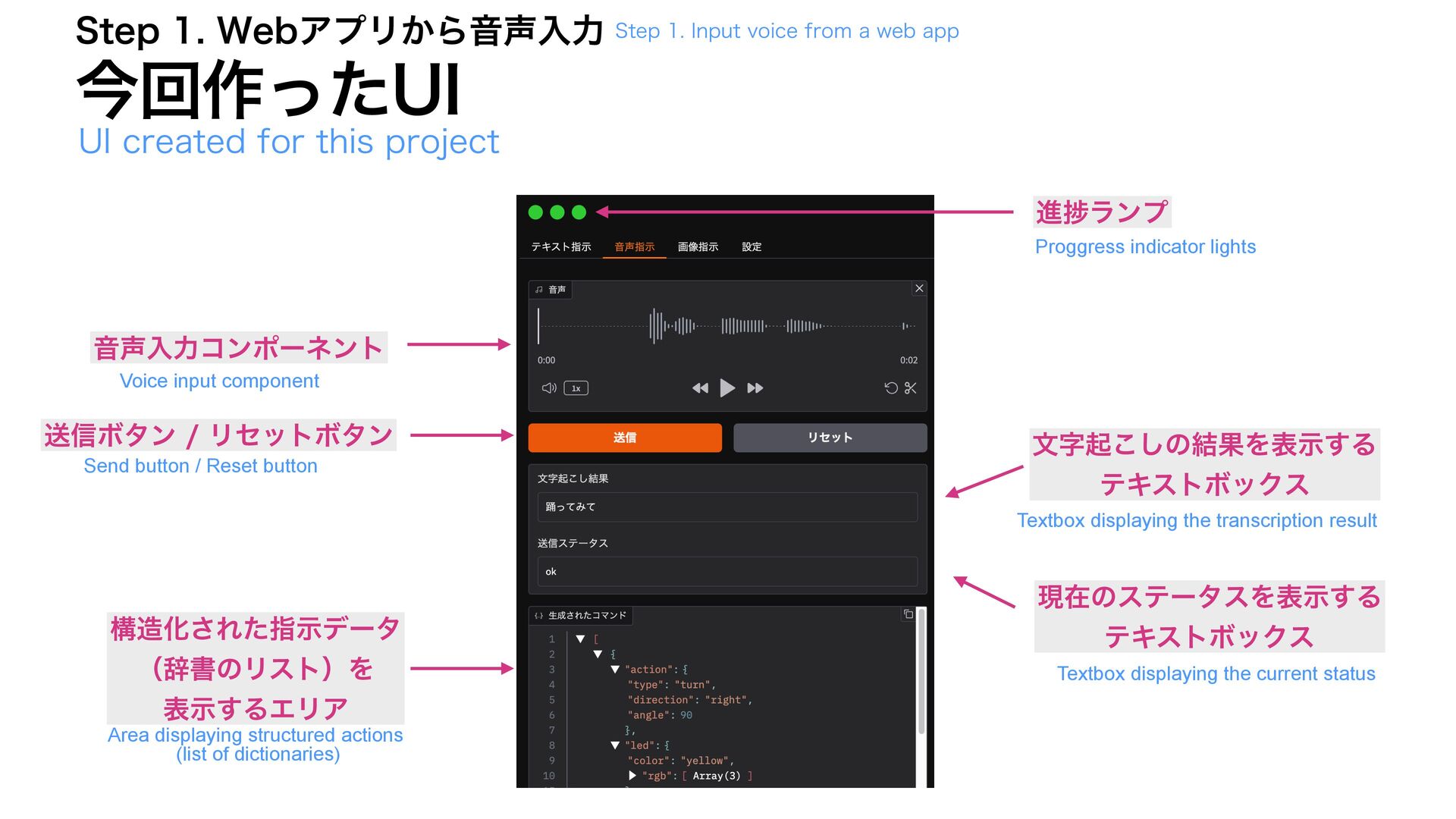Collapse the "action" object node
Image resolution: width=1456 pixels, height=819 pixels.
(x=615, y=670)
